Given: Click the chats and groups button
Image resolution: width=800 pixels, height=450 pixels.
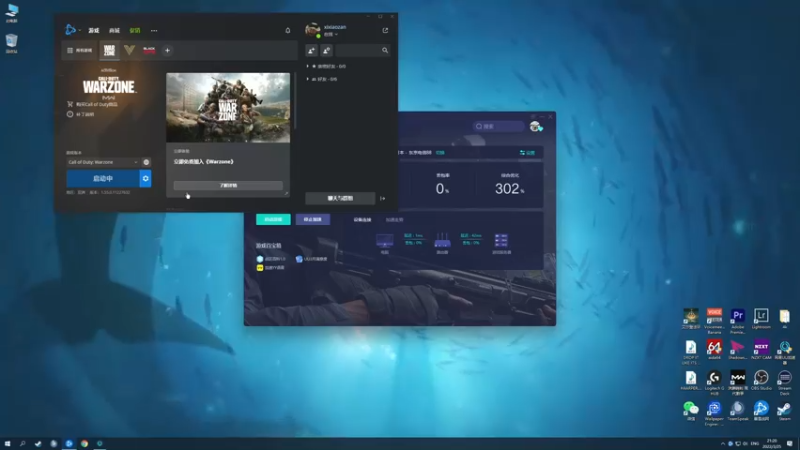Looking at the screenshot, I should (340, 198).
